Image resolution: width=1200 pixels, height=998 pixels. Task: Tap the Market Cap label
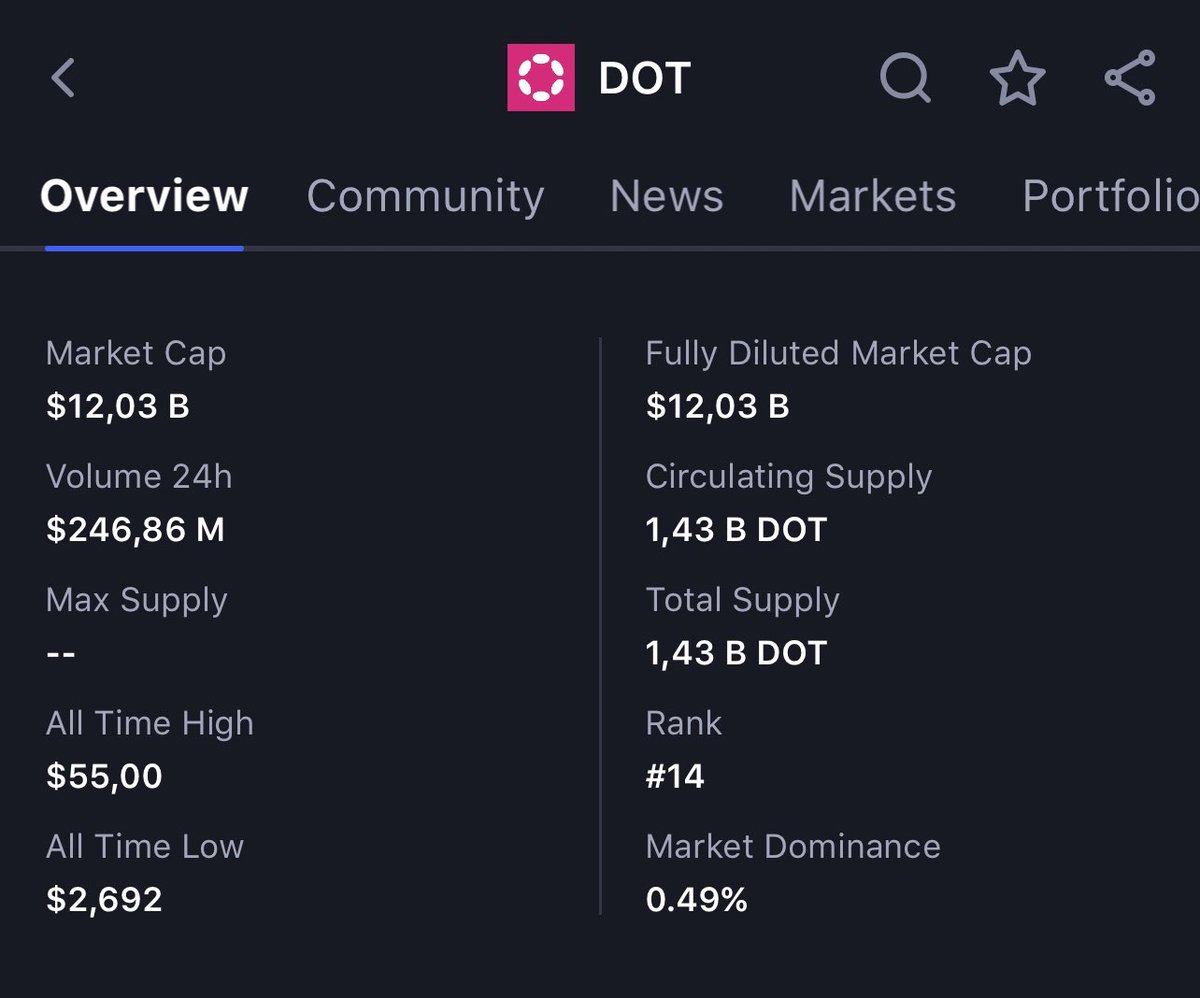click(x=136, y=353)
